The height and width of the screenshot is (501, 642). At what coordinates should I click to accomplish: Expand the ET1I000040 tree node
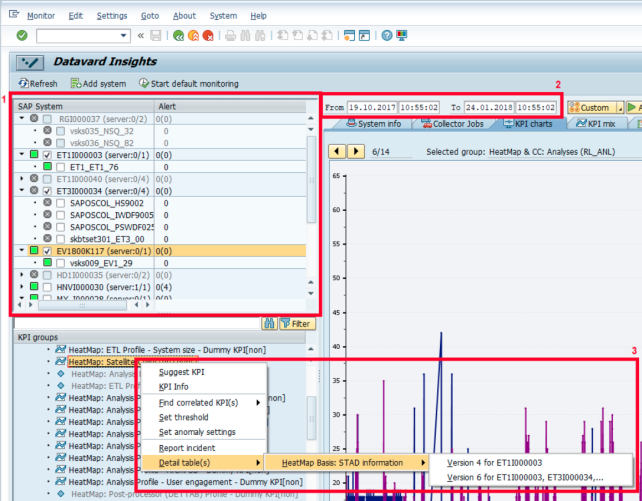[x=22, y=179]
